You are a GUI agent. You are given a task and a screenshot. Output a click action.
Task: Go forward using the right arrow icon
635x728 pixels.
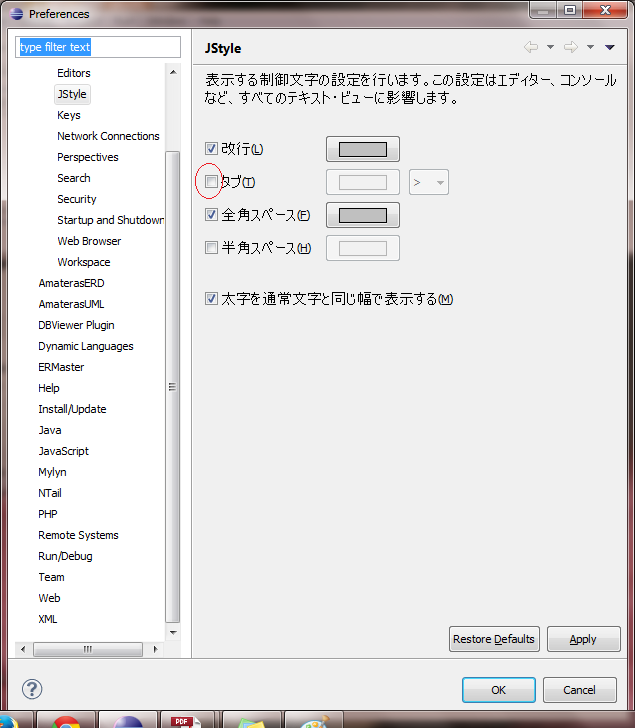pyautogui.click(x=570, y=47)
